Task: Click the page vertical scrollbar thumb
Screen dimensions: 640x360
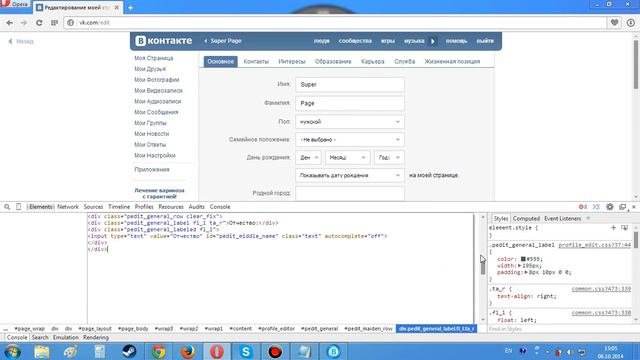Action: [x=636, y=64]
